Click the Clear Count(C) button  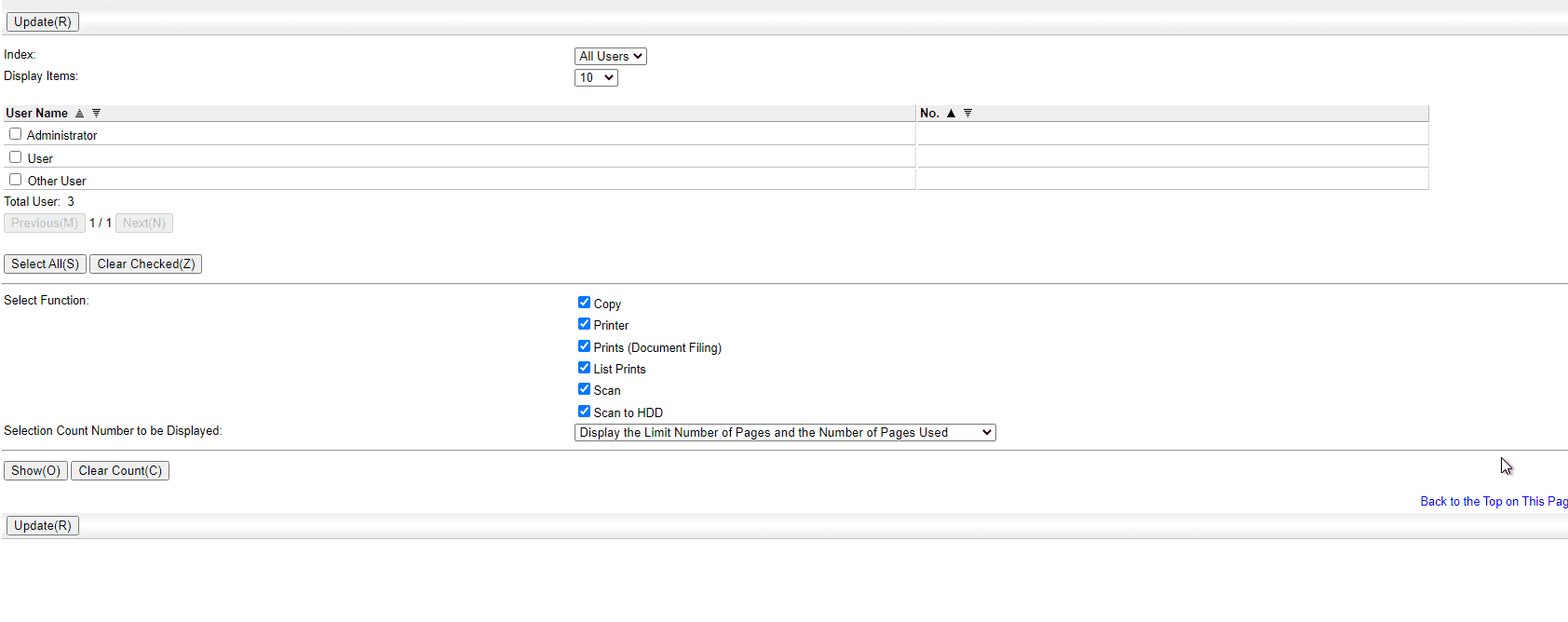[x=120, y=471]
